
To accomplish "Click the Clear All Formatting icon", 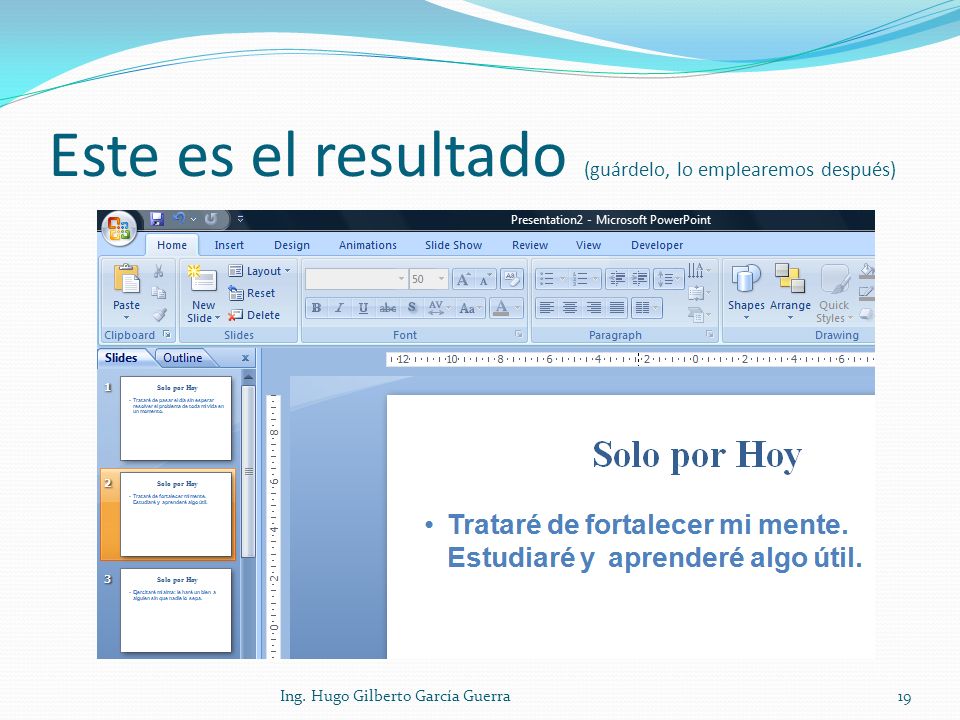I will click(x=511, y=279).
